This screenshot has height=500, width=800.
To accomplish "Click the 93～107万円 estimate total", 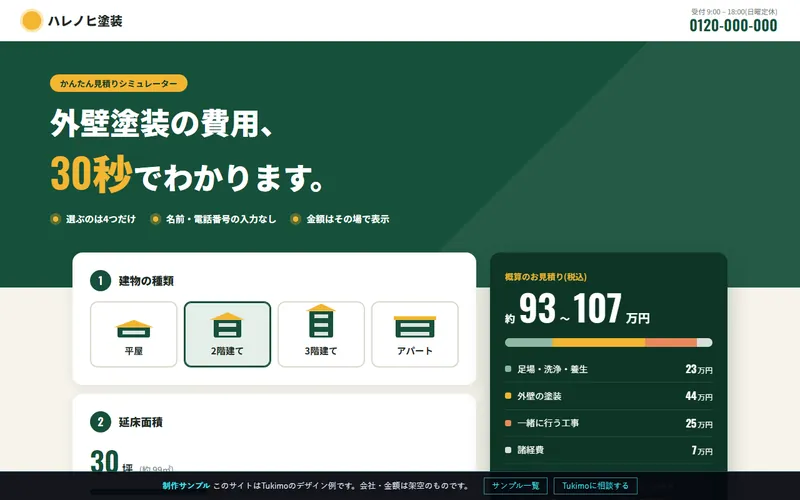I will click(x=577, y=309).
